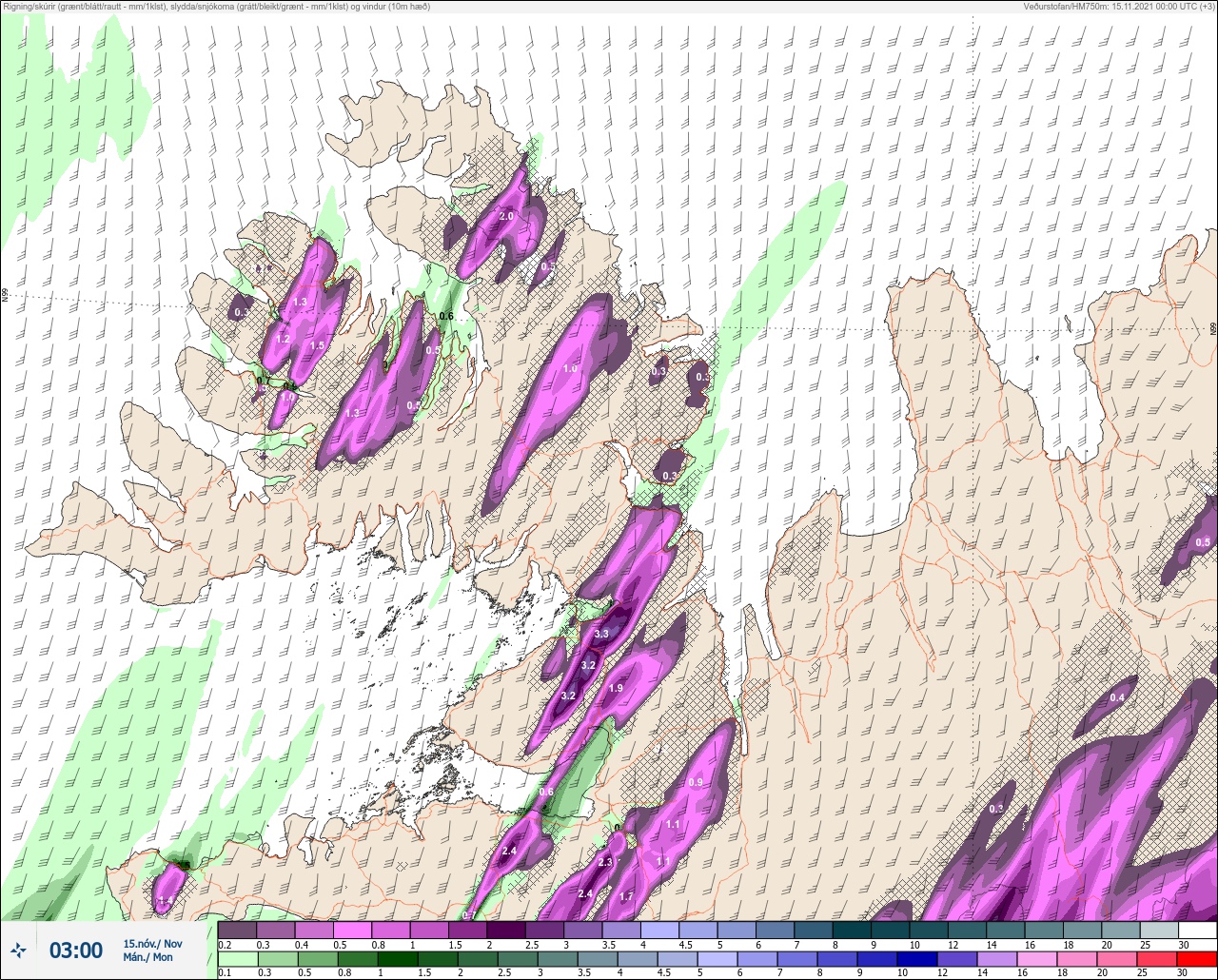Click the 1.4 precipitation value at the lower left
This screenshot has width=1218, height=980.
[166, 900]
